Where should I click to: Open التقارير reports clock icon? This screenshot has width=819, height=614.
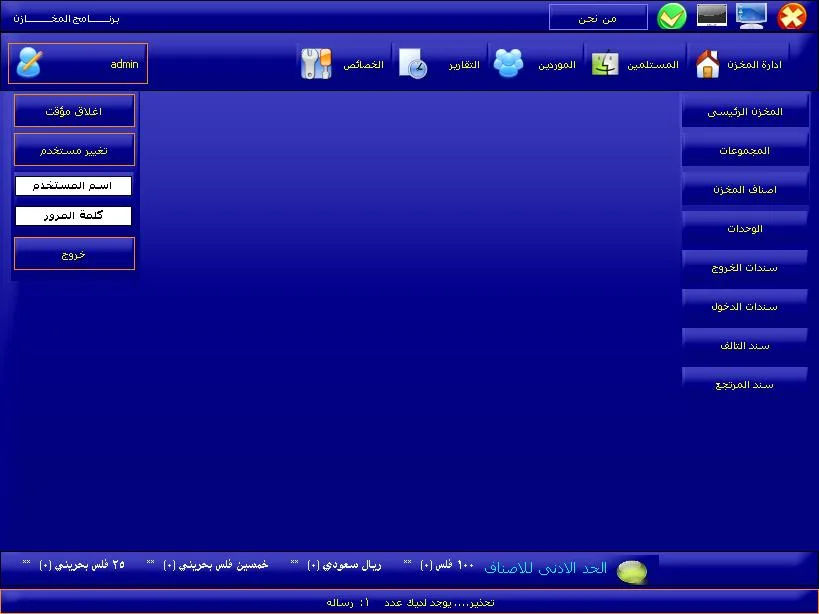click(x=413, y=64)
